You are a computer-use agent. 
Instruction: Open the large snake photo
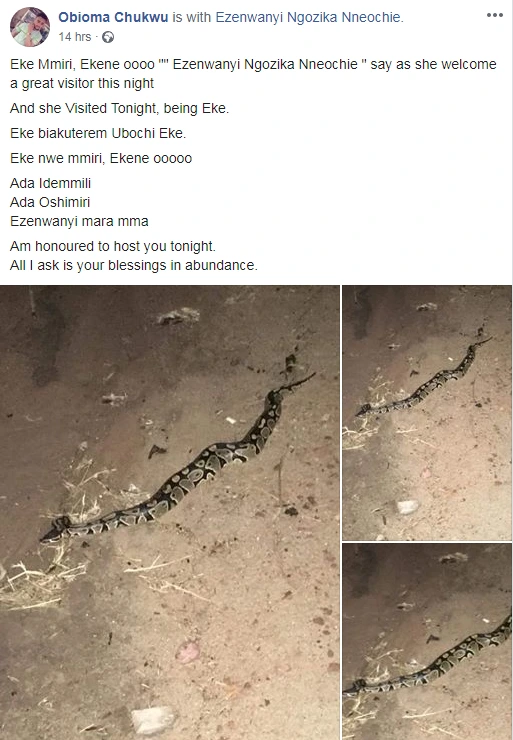pyautogui.click(x=170, y=513)
